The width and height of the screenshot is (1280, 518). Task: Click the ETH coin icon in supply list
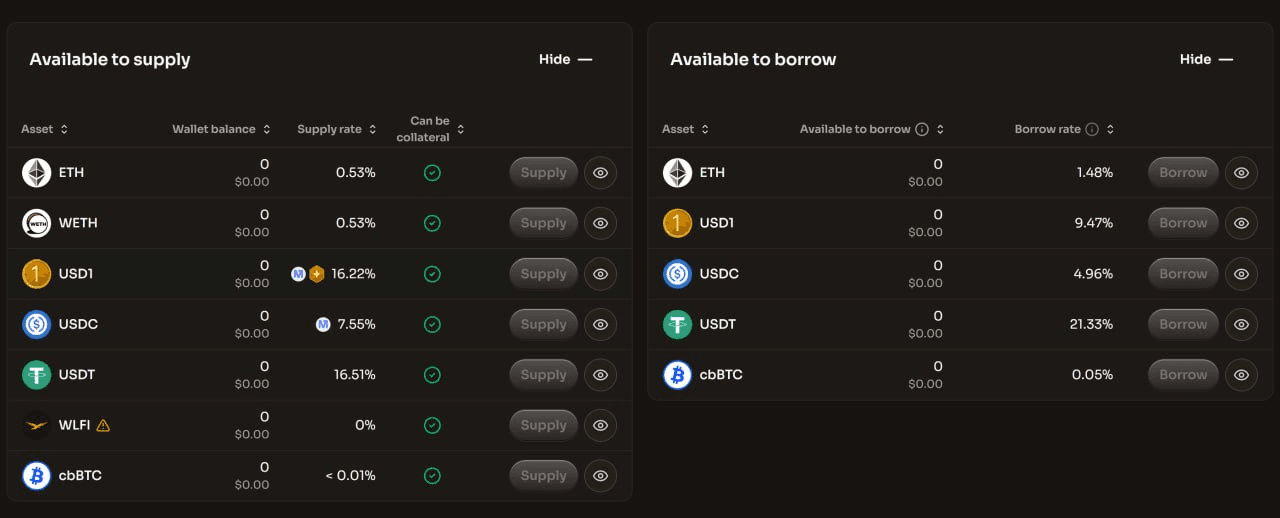(x=37, y=173)
